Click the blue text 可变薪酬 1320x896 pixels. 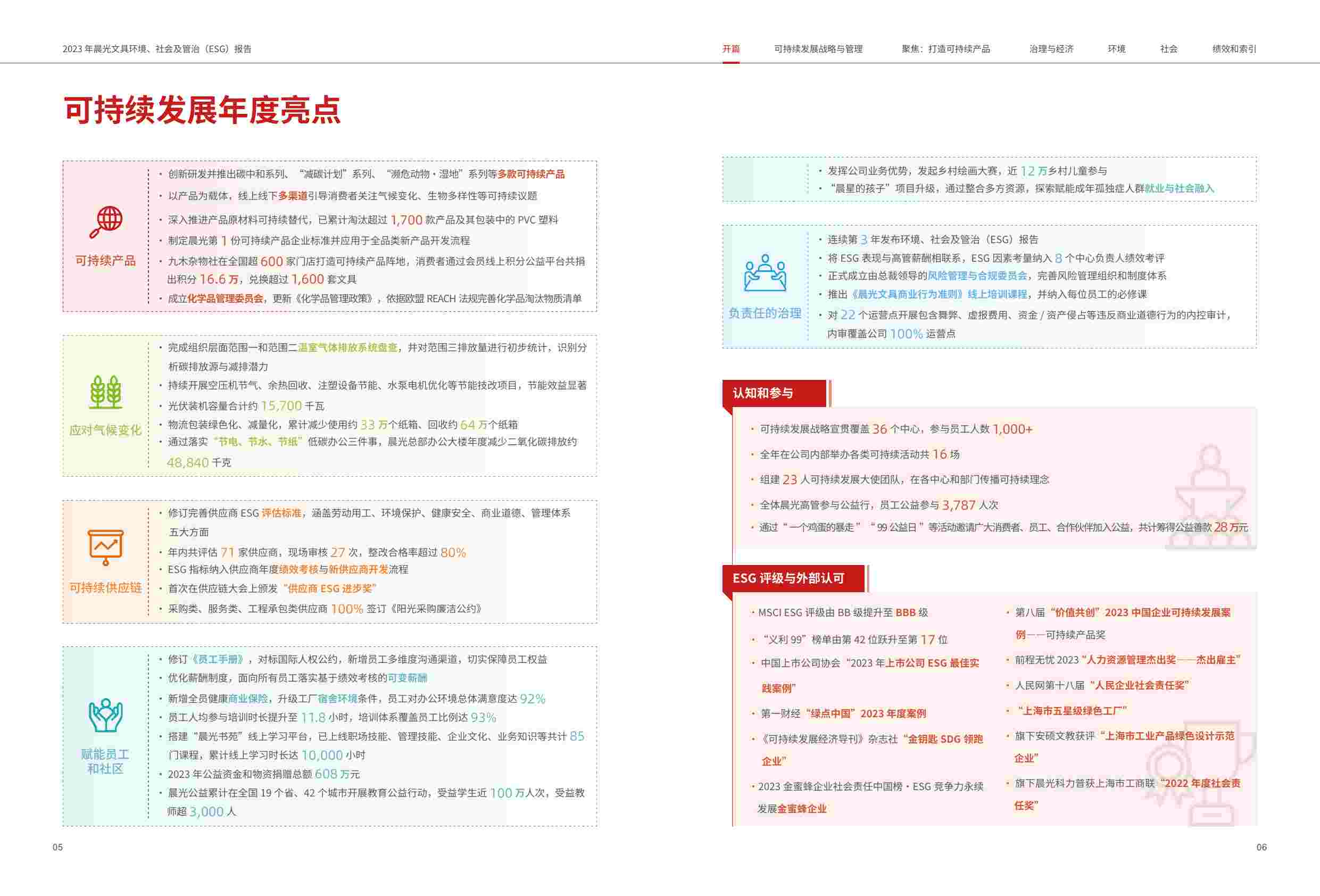407,678
